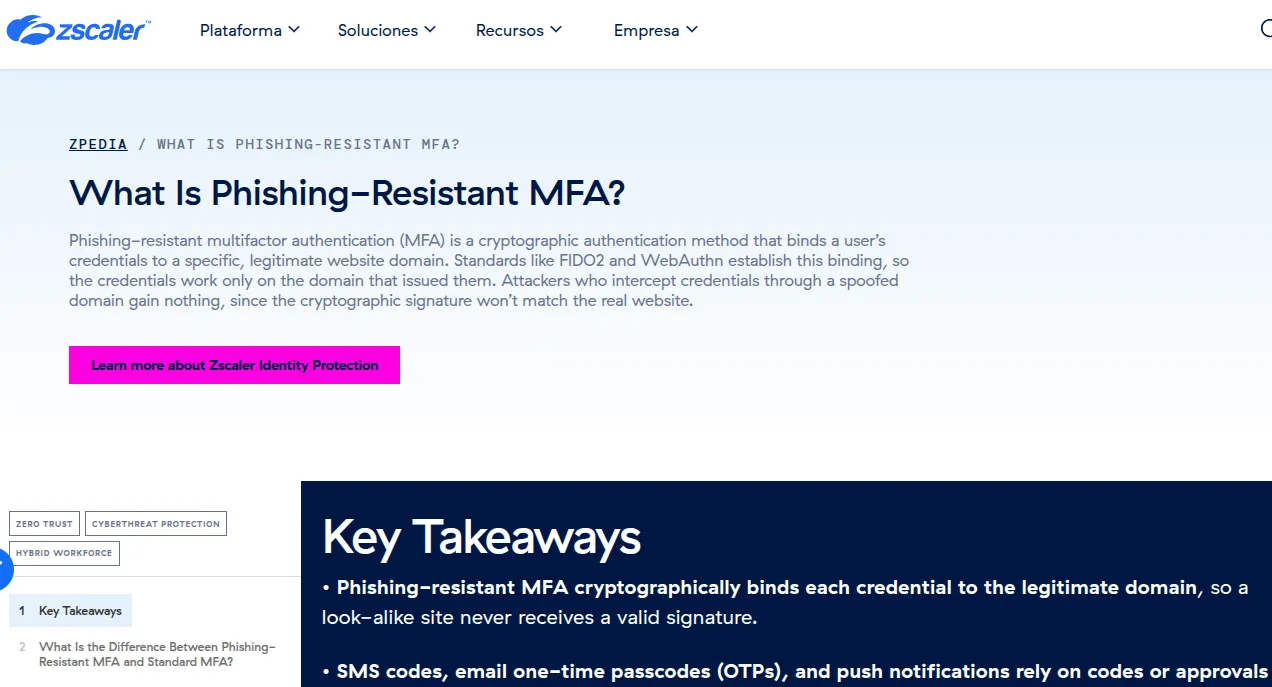Click 'WHAT IS PHISHING-RESISTANT MFA?' breadcrumb text
The width and height of the screenshot is (1272, 687).
pos(308,144)
